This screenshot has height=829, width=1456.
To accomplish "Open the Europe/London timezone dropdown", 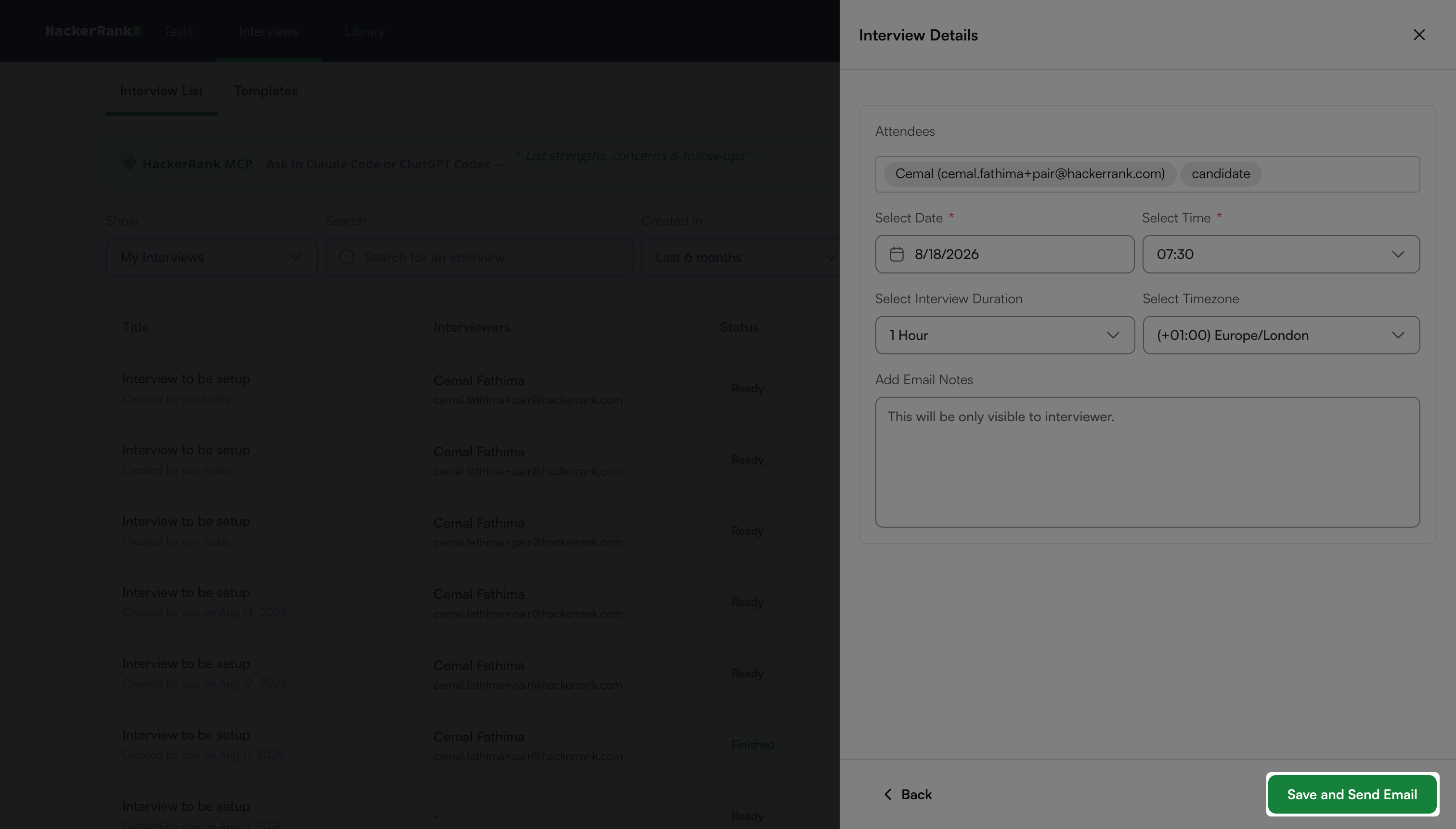I will [x=1281, y=335].
